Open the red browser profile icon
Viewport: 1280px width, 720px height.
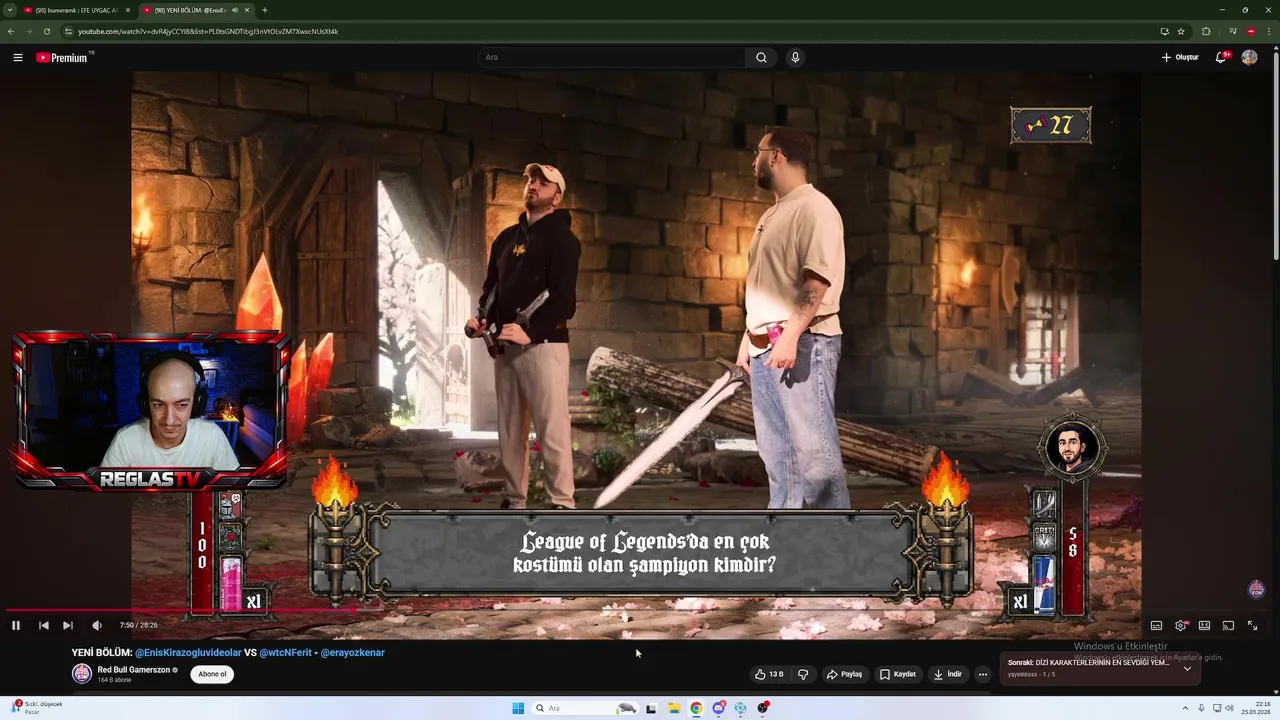point(1251,31)
